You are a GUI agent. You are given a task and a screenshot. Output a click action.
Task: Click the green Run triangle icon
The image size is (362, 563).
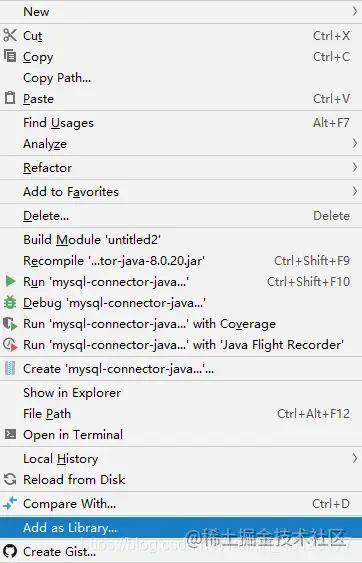(x=10, y=281)
